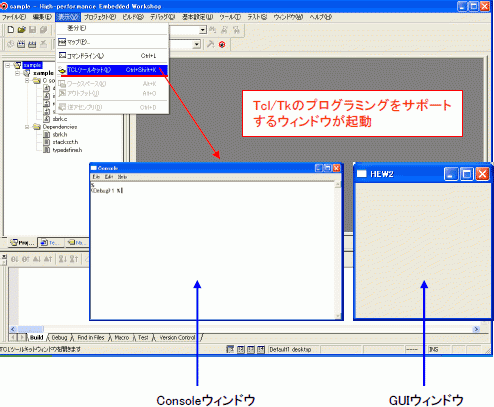The width and height of the screenshot is (494, 407).
Task: Switch to the Version Control tab
Action: (x=177, y=338)
